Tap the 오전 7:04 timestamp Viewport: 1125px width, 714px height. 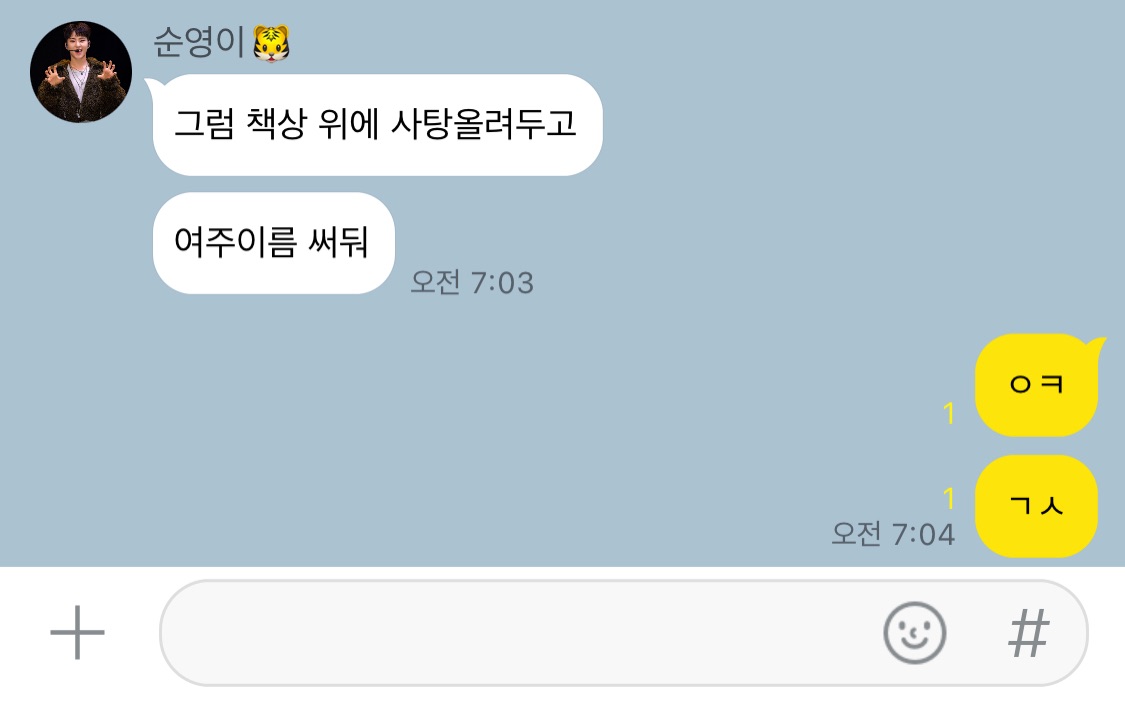pos(893,534)
